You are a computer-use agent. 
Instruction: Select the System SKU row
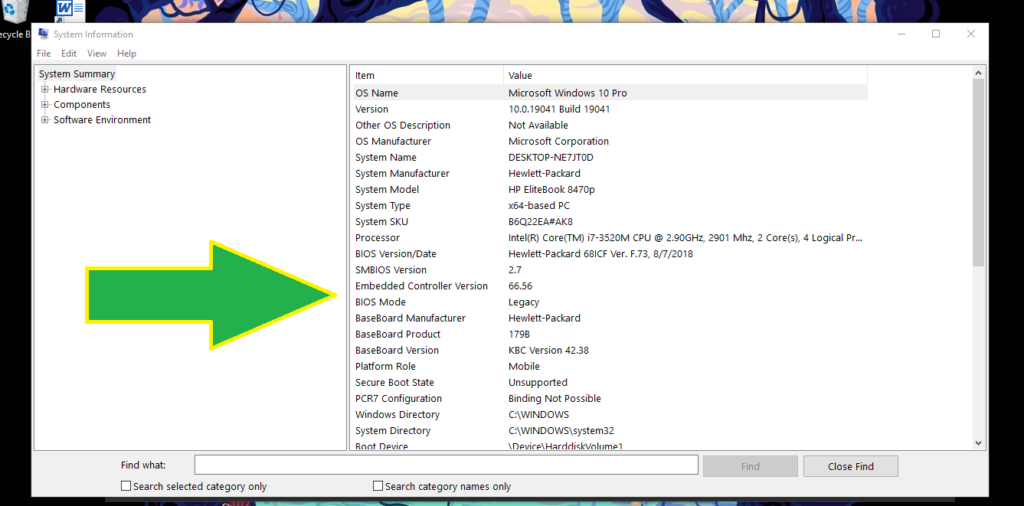point(610,221)
